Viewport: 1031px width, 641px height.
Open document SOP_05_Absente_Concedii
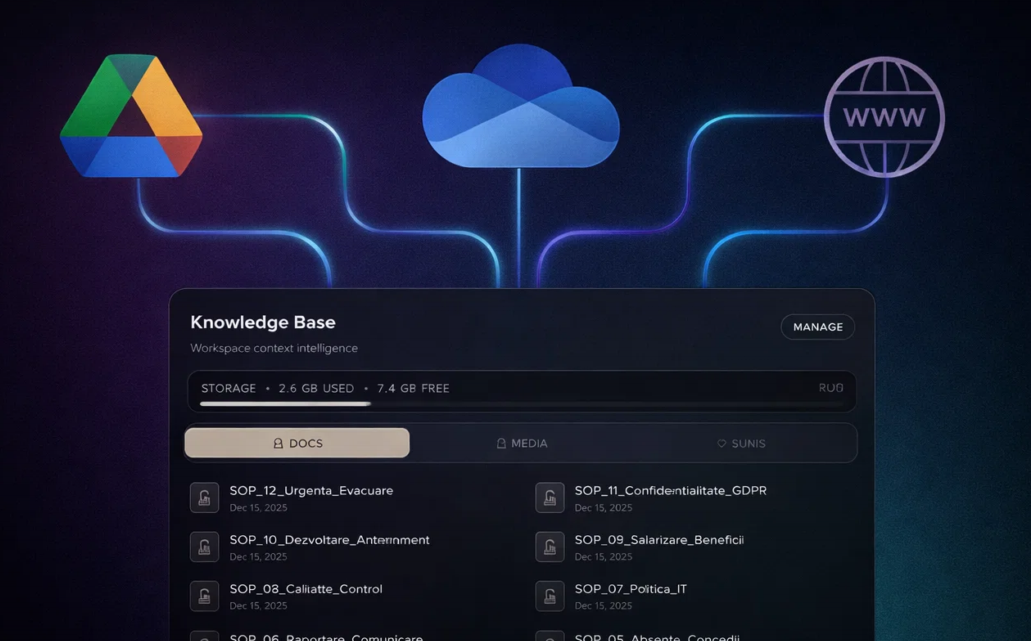[657, 637]
